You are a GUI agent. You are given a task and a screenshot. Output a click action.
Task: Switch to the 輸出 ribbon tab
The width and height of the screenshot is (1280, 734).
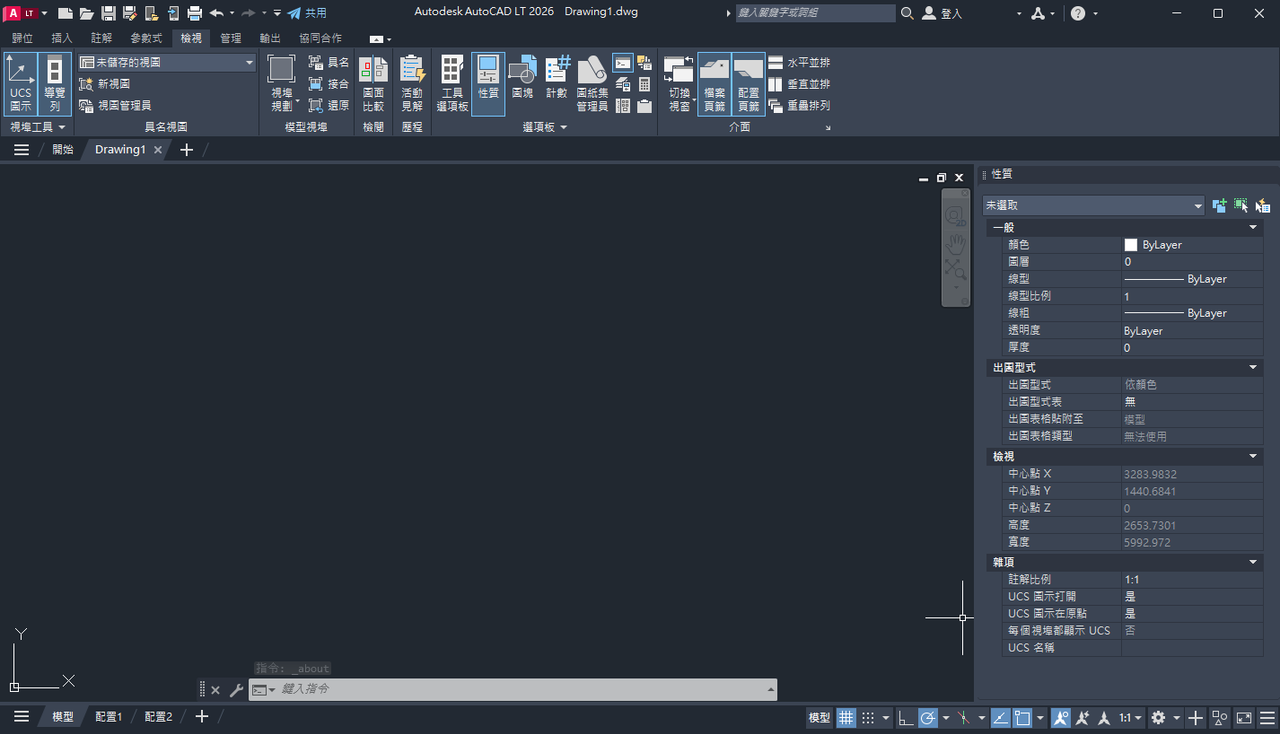click(x=270, y=38)
